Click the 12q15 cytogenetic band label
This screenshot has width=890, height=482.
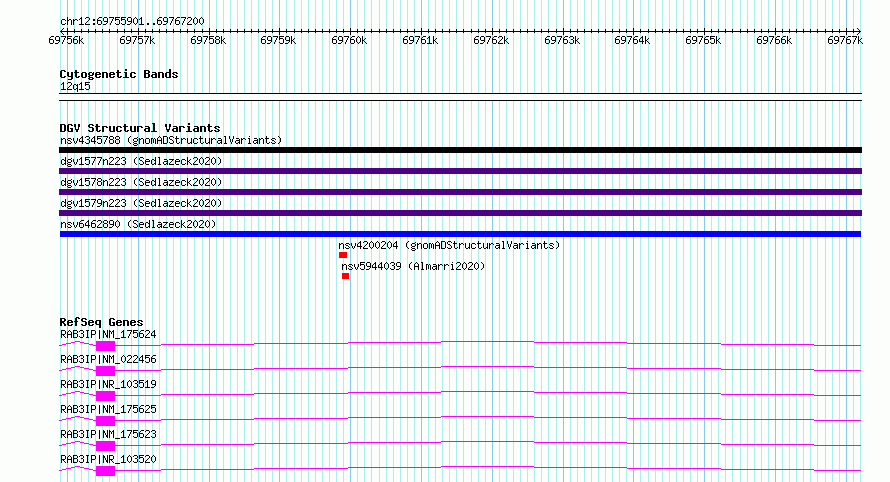click(x=75, y=86)
